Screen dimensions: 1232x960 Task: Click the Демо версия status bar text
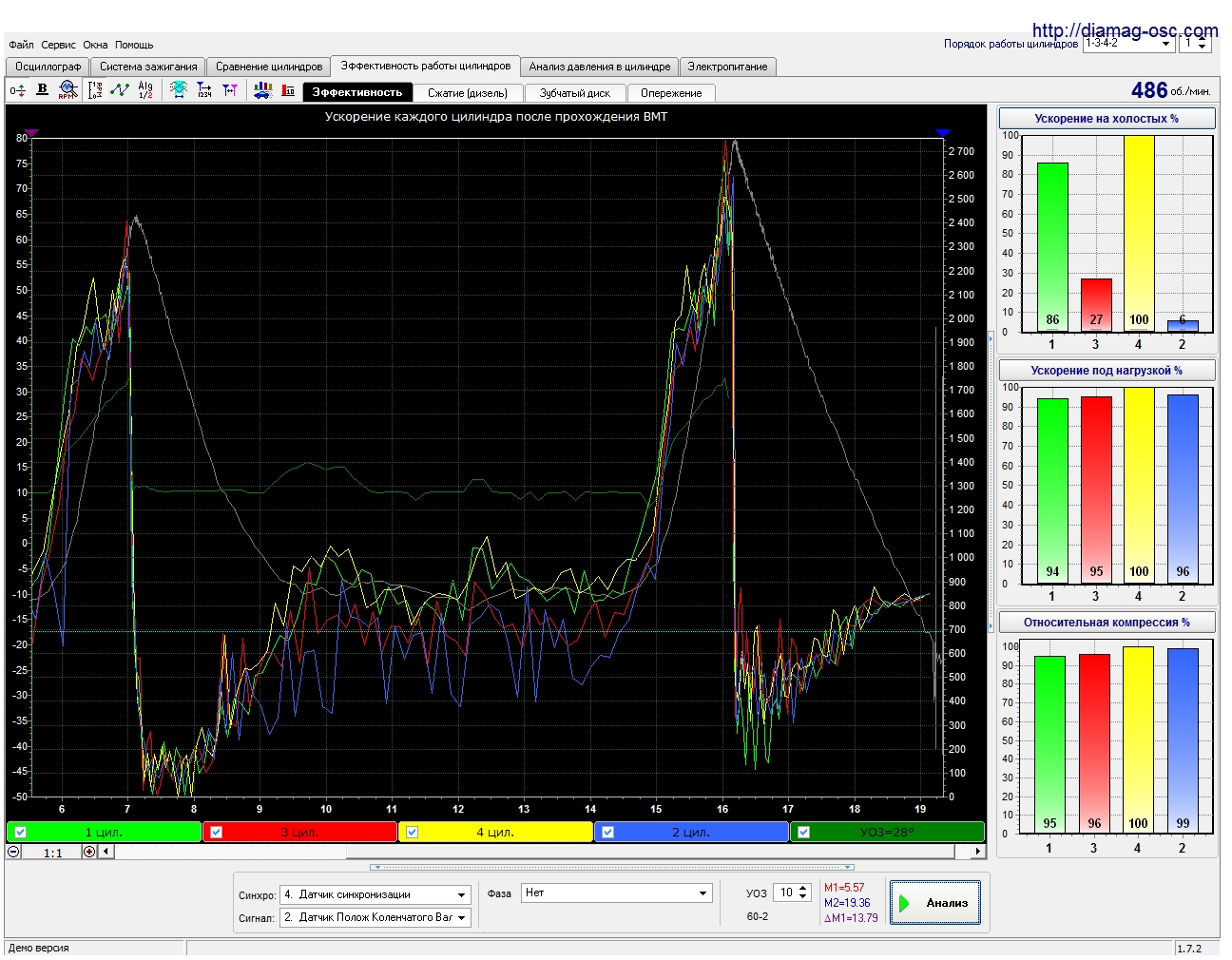coord(39,948)
